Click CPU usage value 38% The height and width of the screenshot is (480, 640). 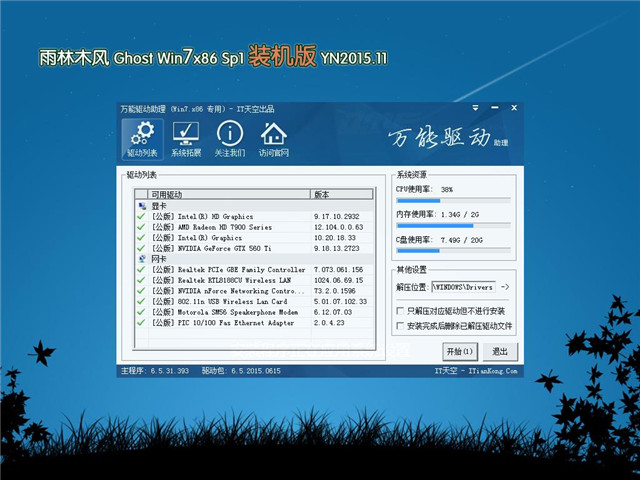point(447,189)
